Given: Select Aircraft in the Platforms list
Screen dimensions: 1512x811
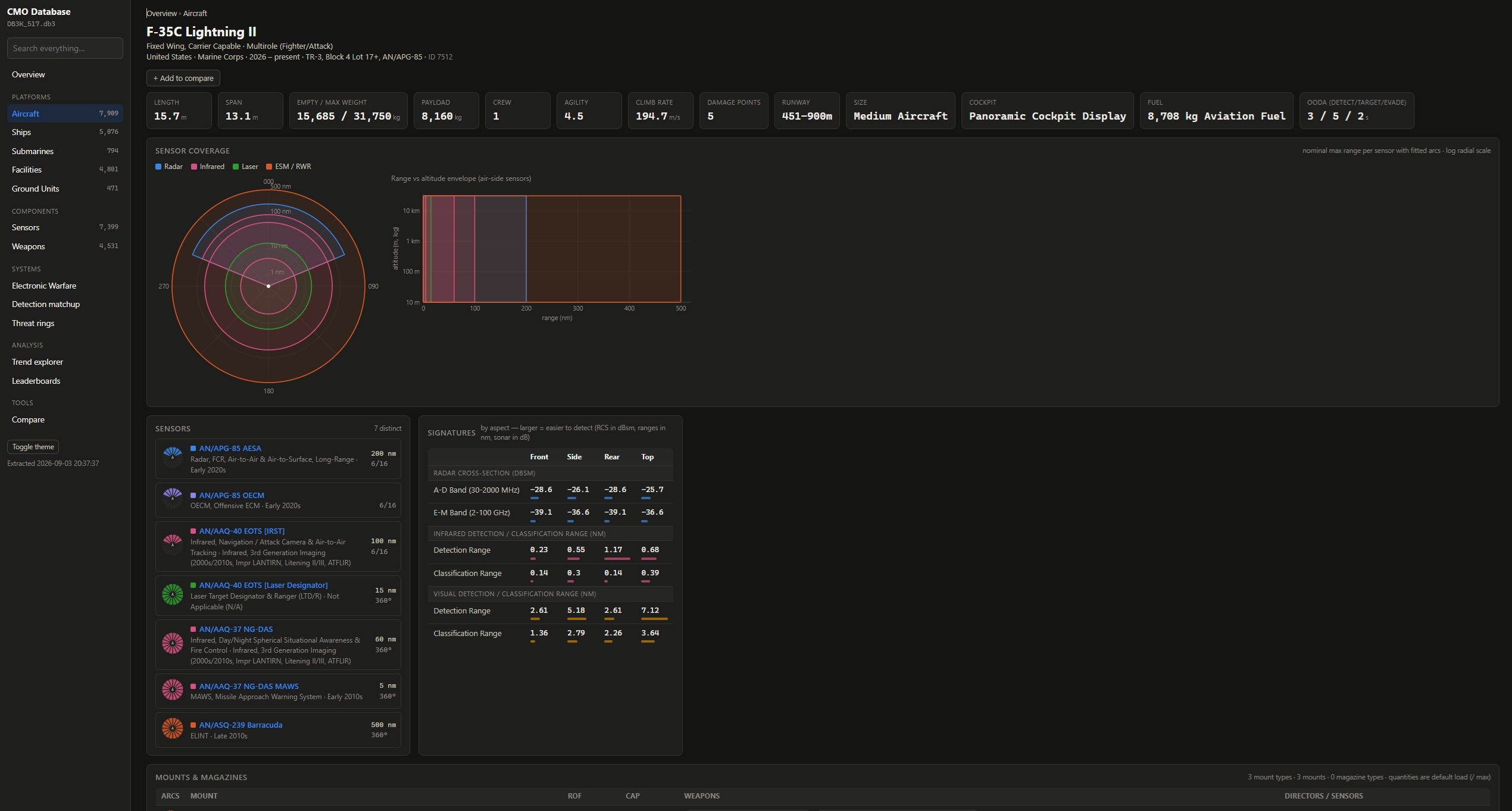Looking at the screenshot, I should [65, 114].
